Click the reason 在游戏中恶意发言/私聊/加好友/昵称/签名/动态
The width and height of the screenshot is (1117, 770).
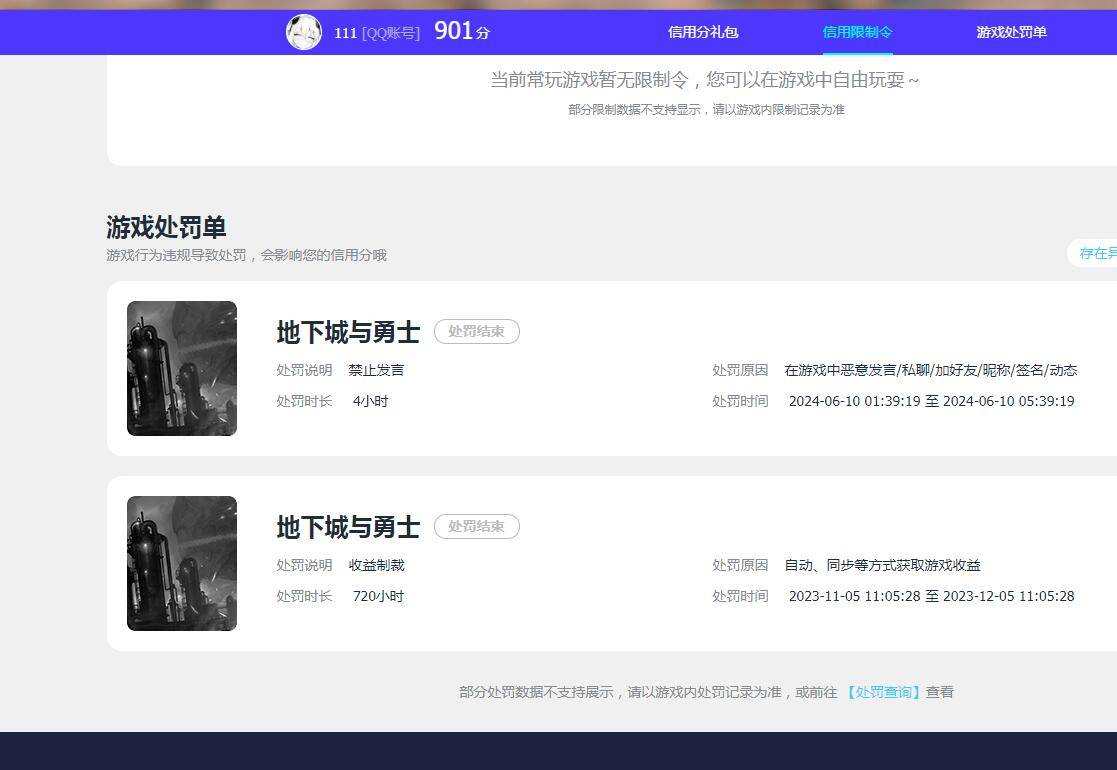930,370
